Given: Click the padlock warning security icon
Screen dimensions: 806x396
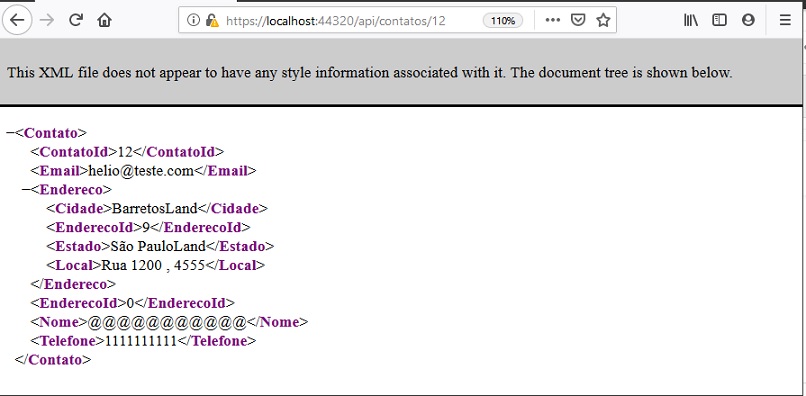Looking at the screenshot, I should (212, 21).
